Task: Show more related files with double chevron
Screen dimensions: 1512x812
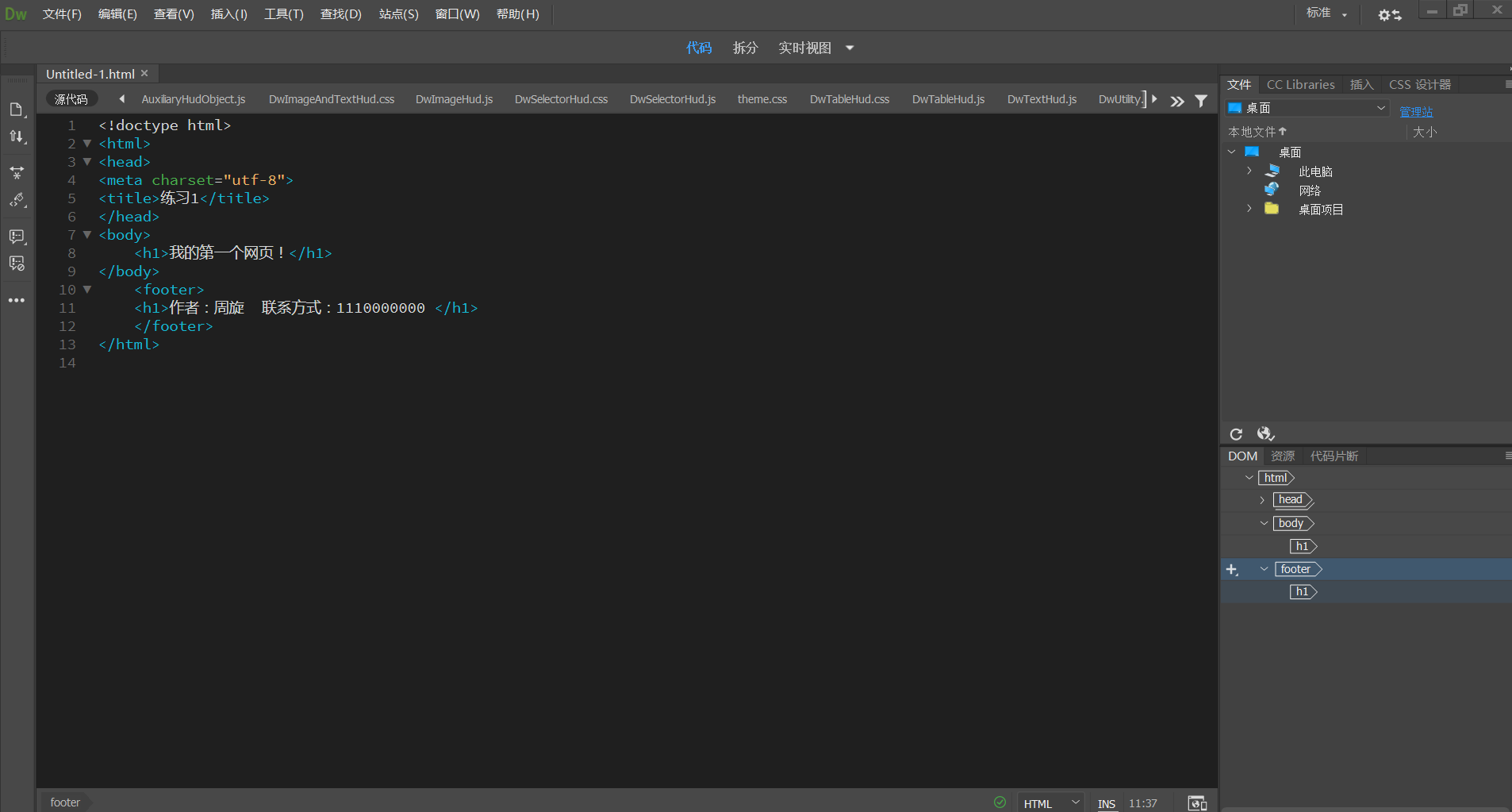Action: click(1177, 101)
